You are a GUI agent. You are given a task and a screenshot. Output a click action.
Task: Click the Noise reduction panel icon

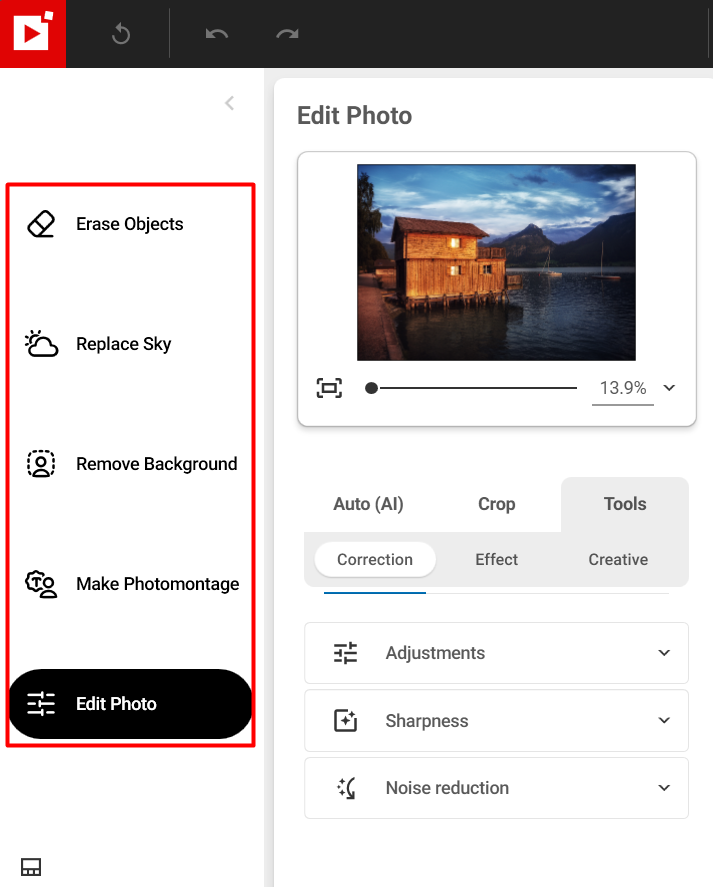(x=344, y=788)
